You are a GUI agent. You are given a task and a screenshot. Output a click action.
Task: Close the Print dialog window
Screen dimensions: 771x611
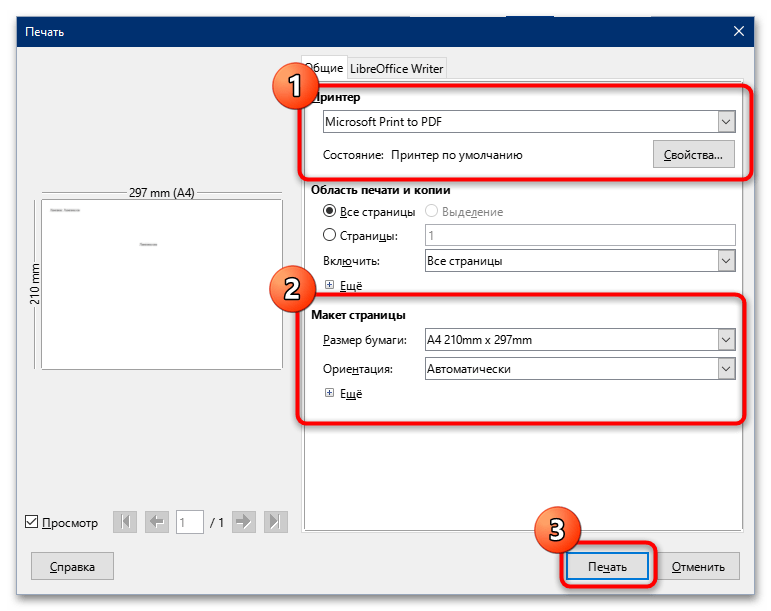point(739,32)
